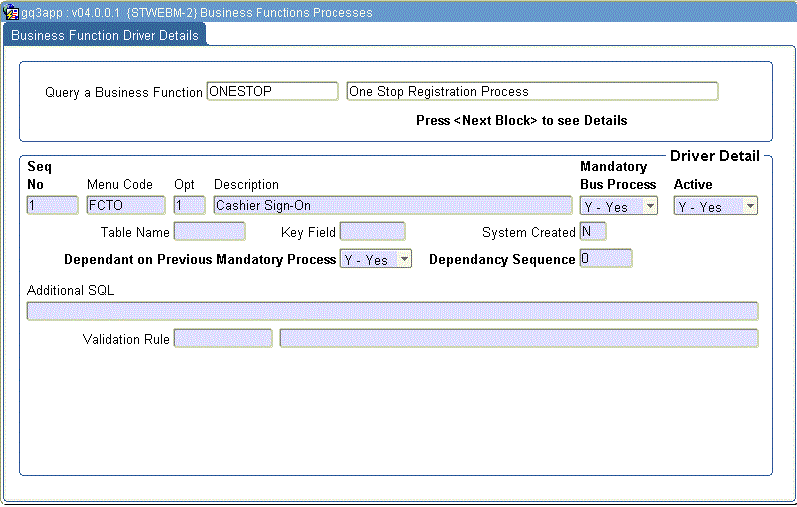This screenshot has height=507, width=797.
Task: Click the Validation Rule description field
Action: click(x=519, y=339)
